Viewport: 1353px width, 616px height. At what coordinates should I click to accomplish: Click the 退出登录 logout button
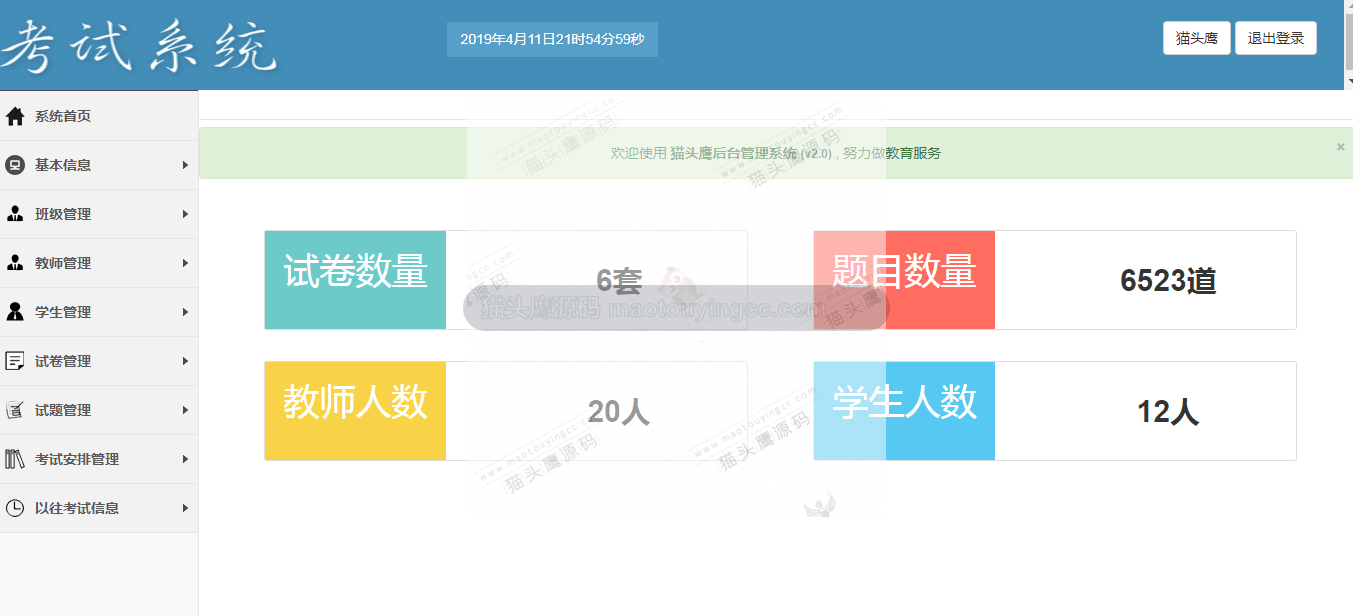(x=1276, y=38)
